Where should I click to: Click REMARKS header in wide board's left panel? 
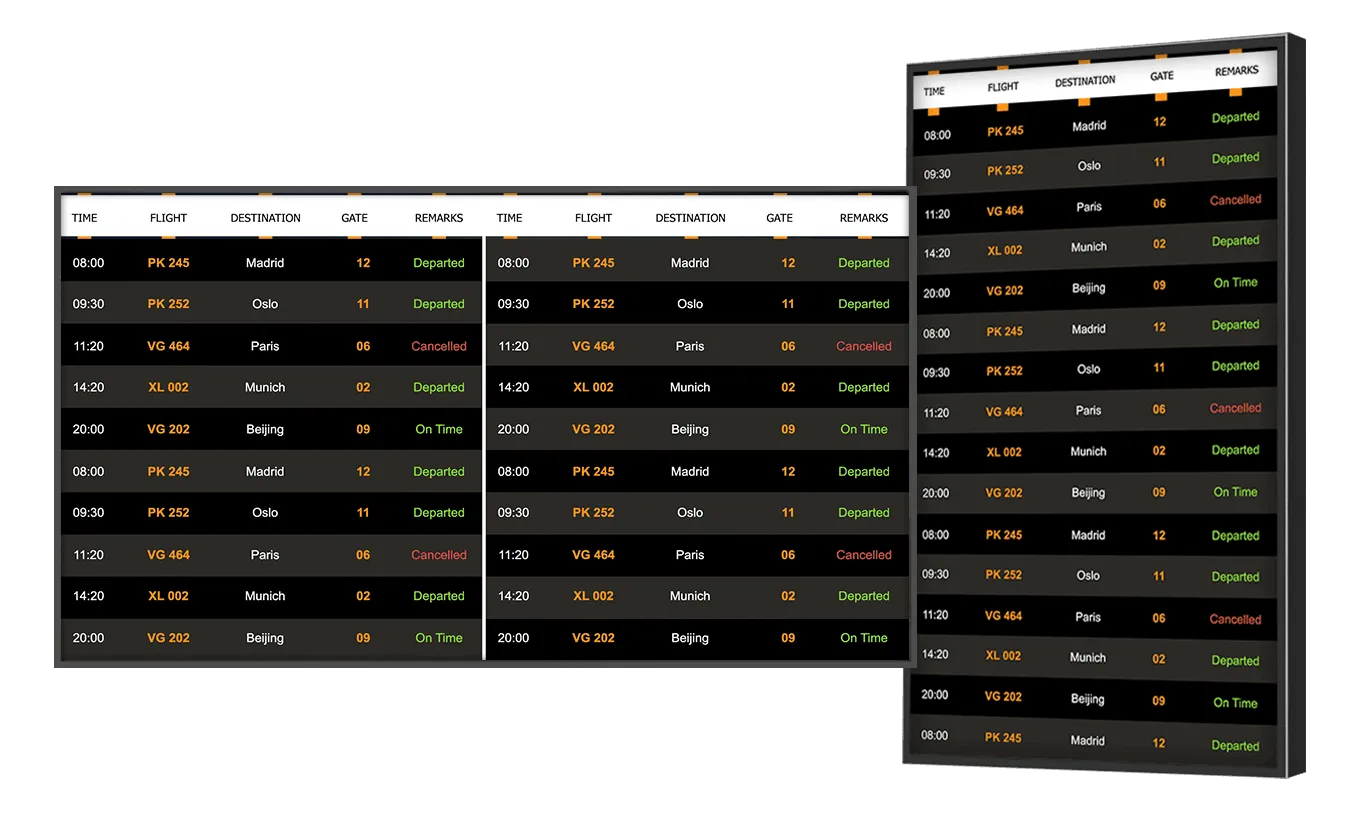tap(439, 218)
